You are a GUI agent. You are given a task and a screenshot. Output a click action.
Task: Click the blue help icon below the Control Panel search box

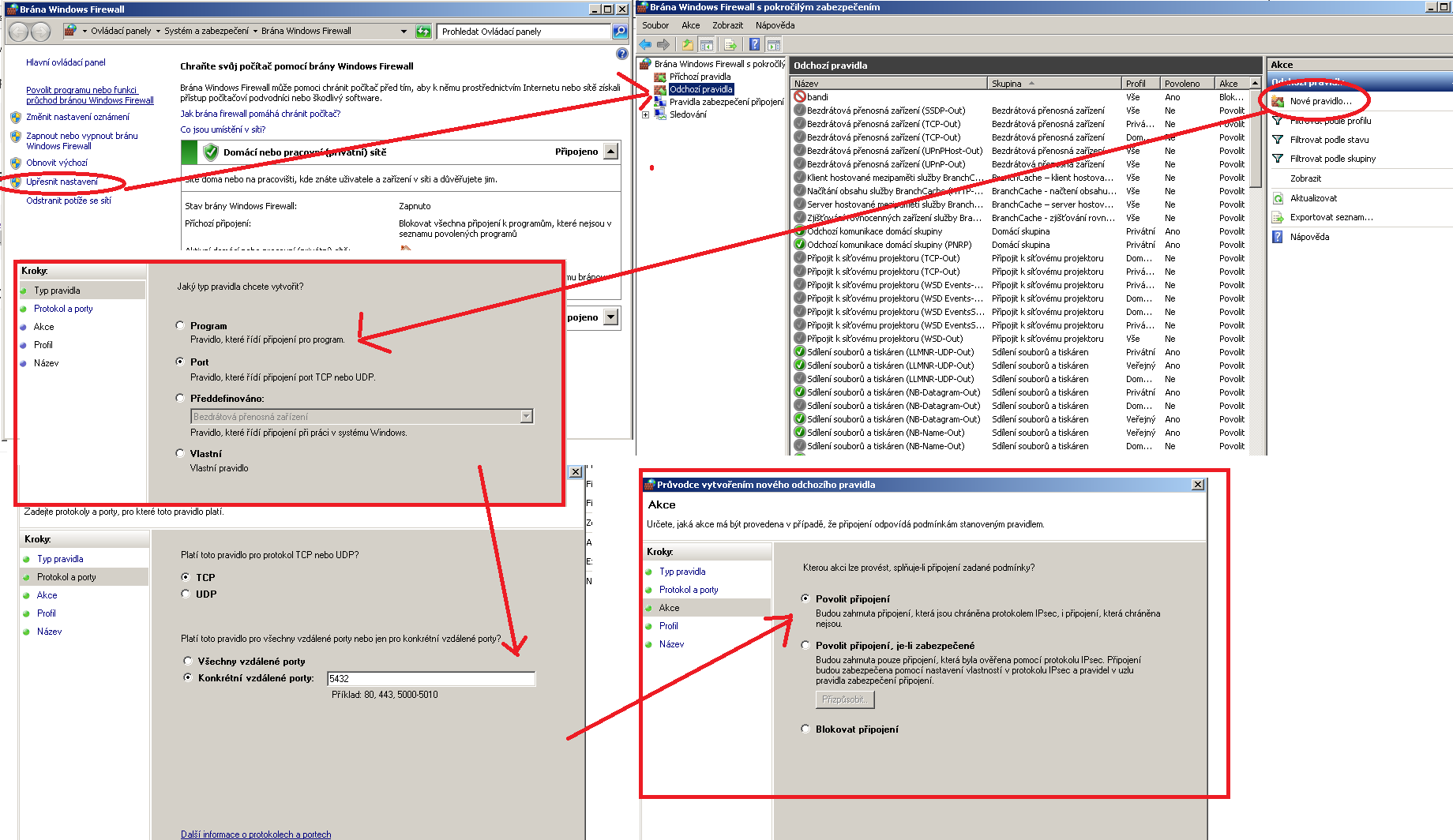click(x=621, y=54)
